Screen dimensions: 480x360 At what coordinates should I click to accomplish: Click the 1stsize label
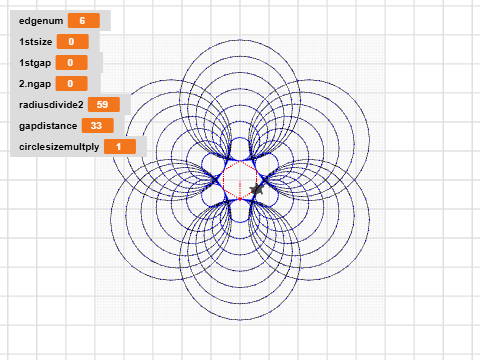36,42
